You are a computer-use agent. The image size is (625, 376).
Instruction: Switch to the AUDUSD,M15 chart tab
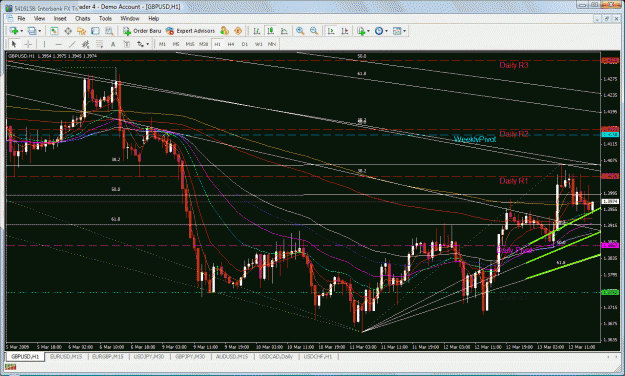click(x=232, y=356)
